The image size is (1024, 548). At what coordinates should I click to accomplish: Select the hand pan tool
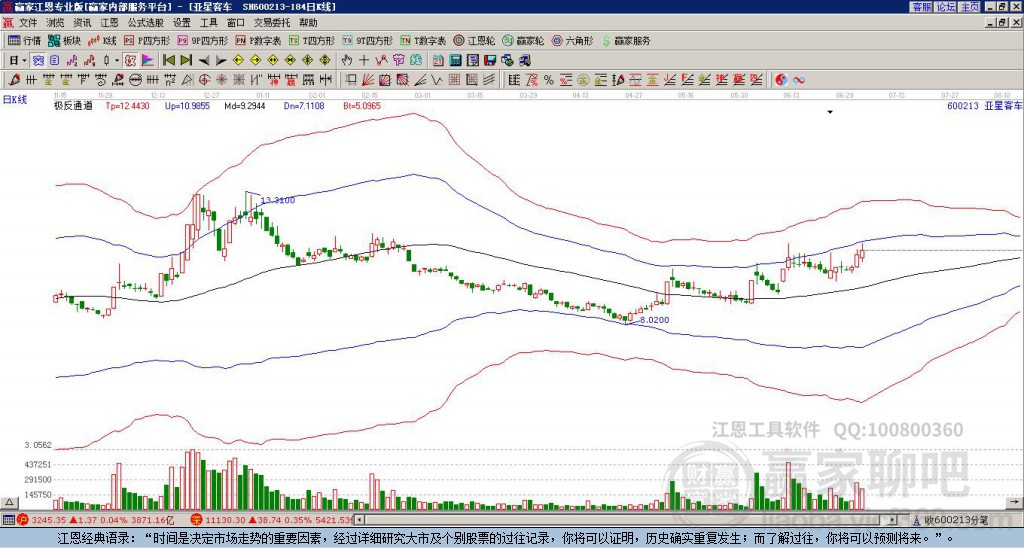tap(347, 60)
